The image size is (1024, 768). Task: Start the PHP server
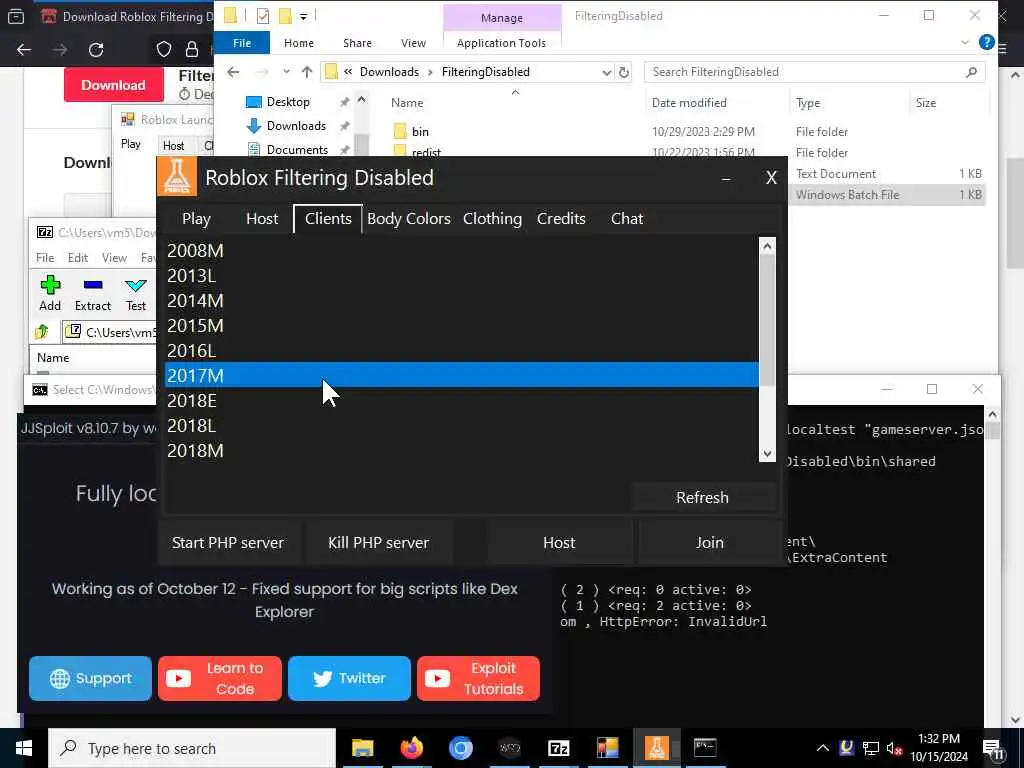point(228,543)
